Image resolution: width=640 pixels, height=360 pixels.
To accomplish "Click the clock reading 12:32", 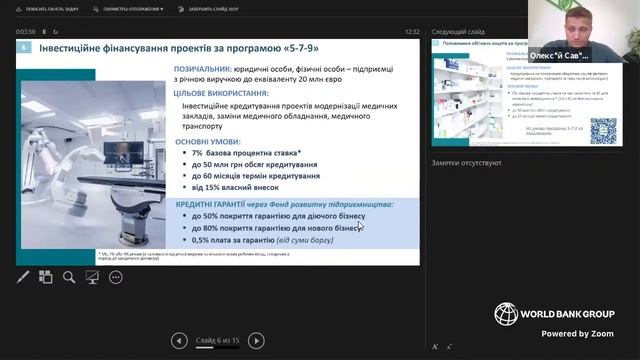I will click(412, 31).
